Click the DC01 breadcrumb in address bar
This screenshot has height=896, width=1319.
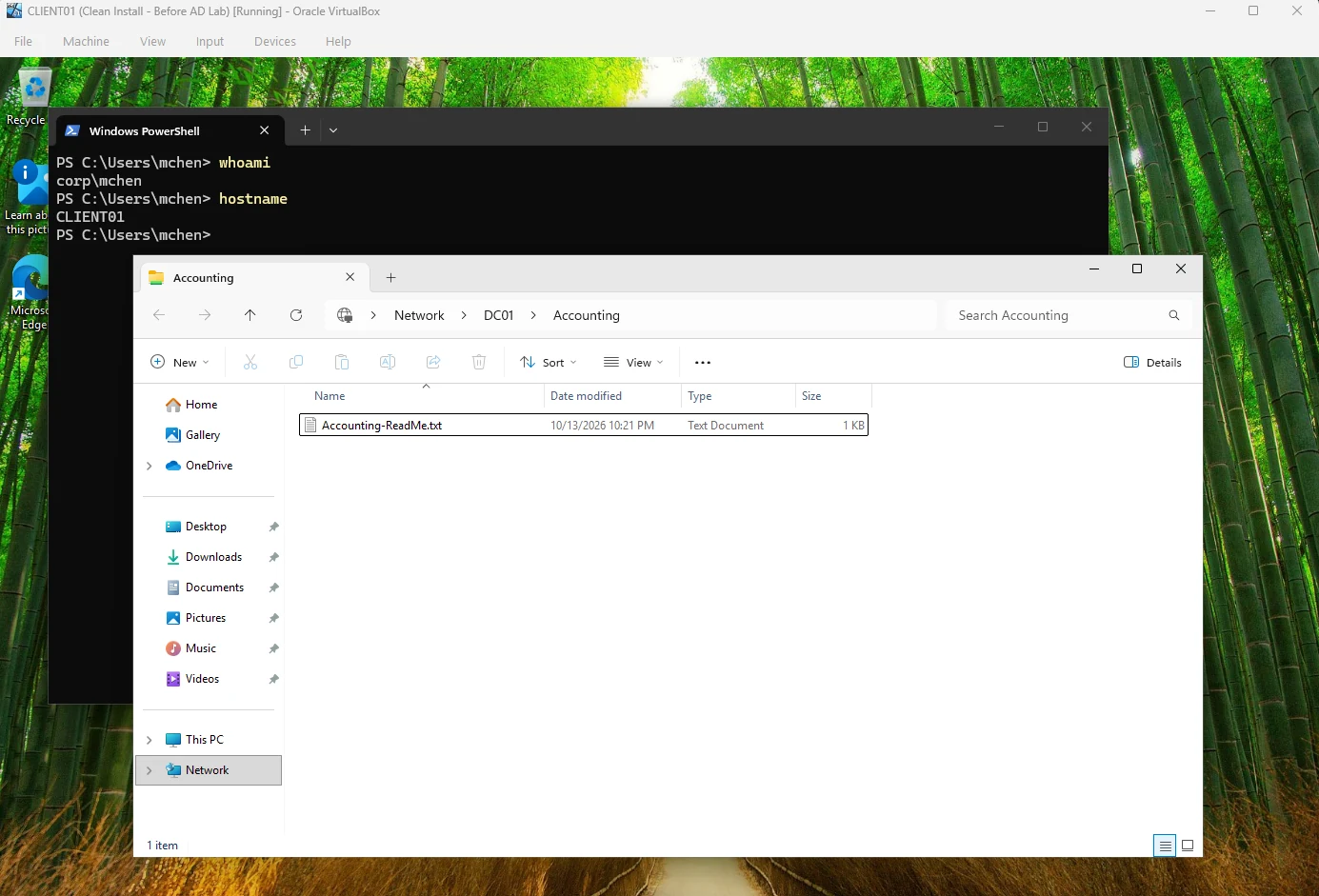click(498, 315)
